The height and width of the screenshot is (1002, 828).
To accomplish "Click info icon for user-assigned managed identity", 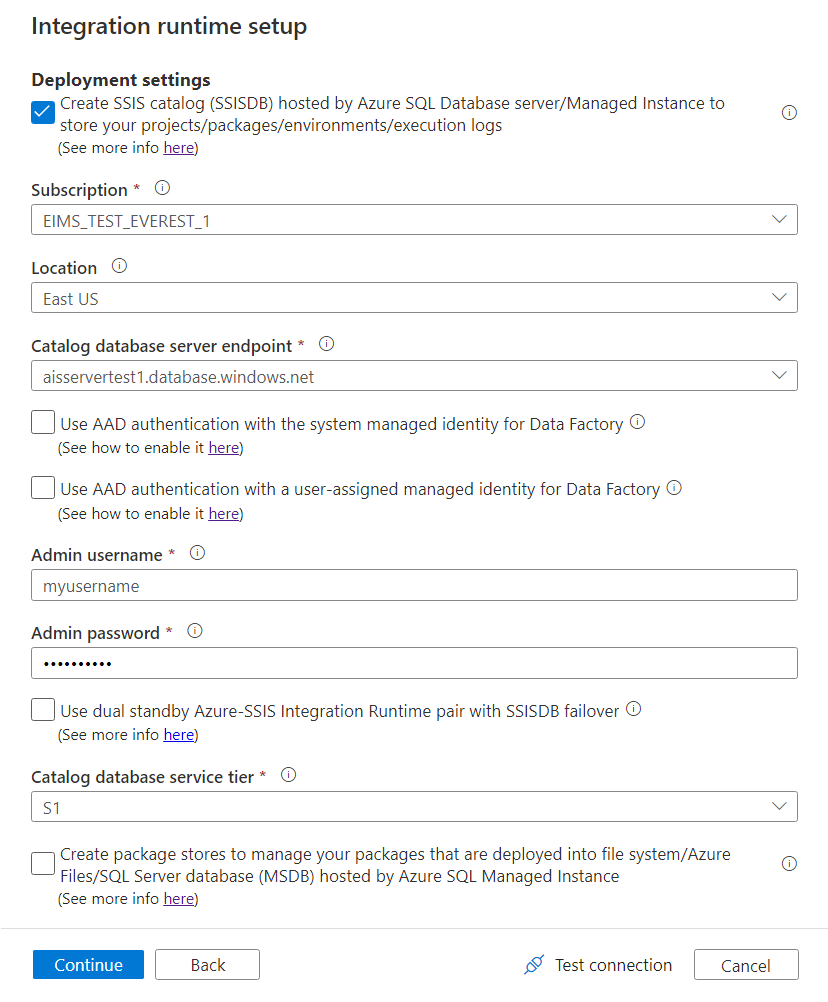I will [674, 488].
